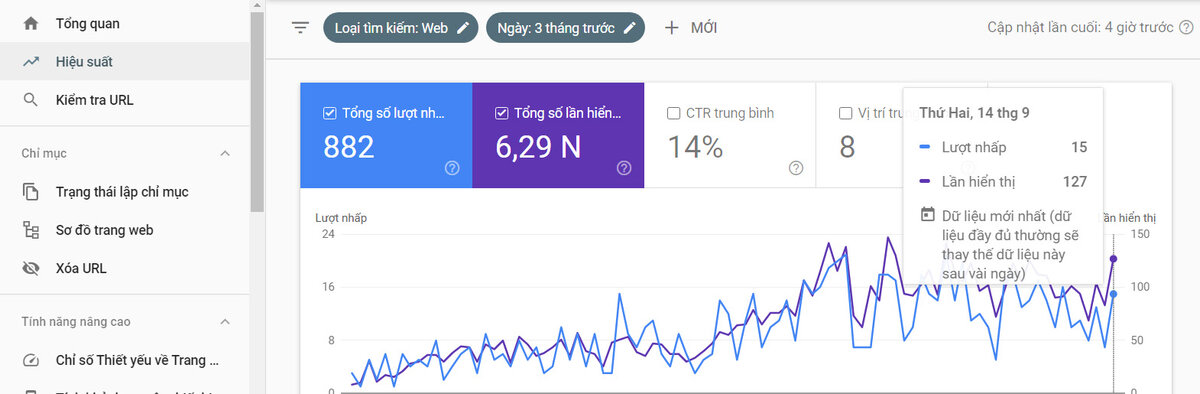The height and width of the screenshot is (394, 1200).
Task: Collapse the Tính năng nâng cao section
Action: coord(225,321)
